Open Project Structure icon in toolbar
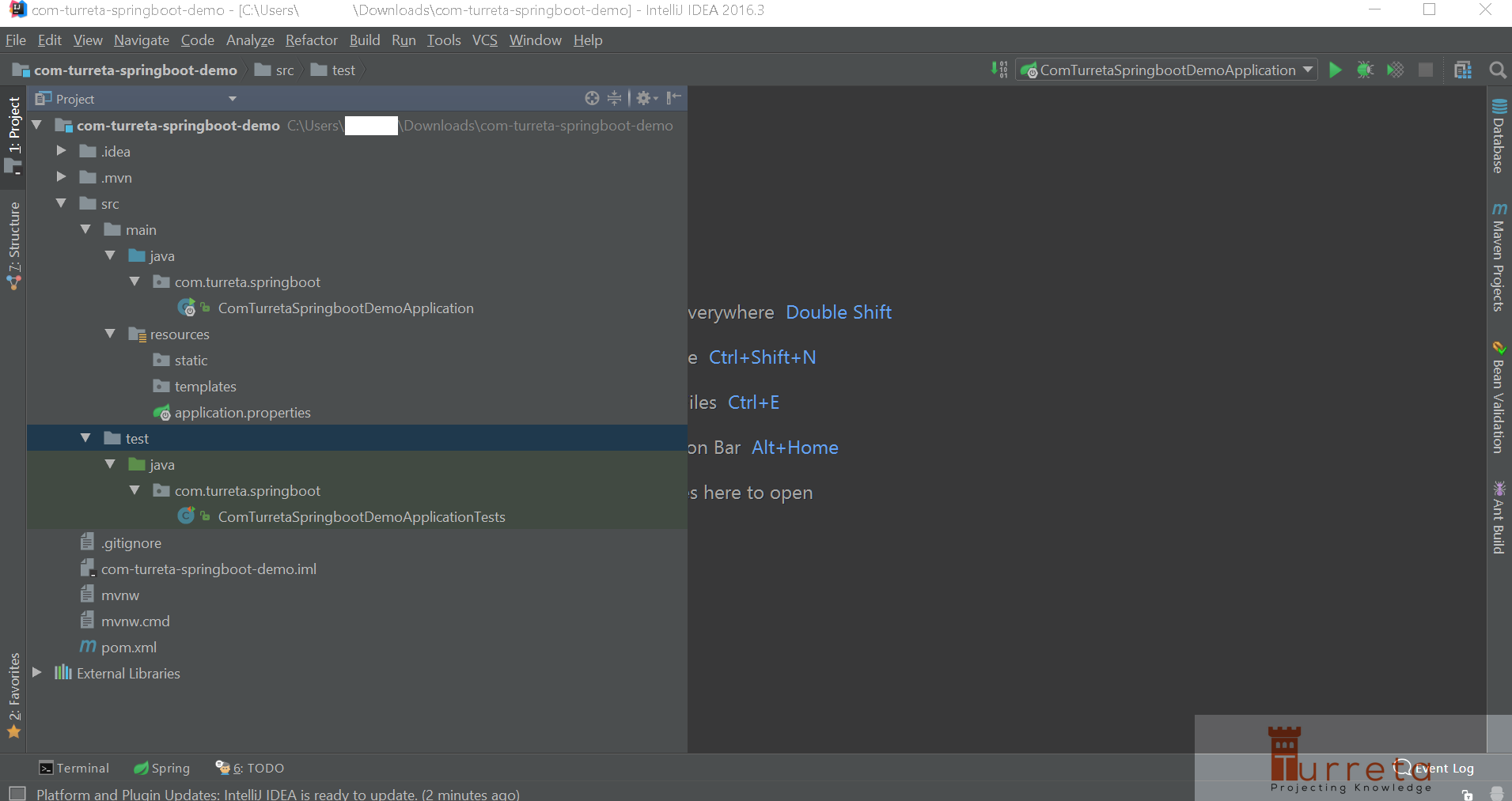1512x801 pixels. pyautogui.click(x=1463, y=70)
